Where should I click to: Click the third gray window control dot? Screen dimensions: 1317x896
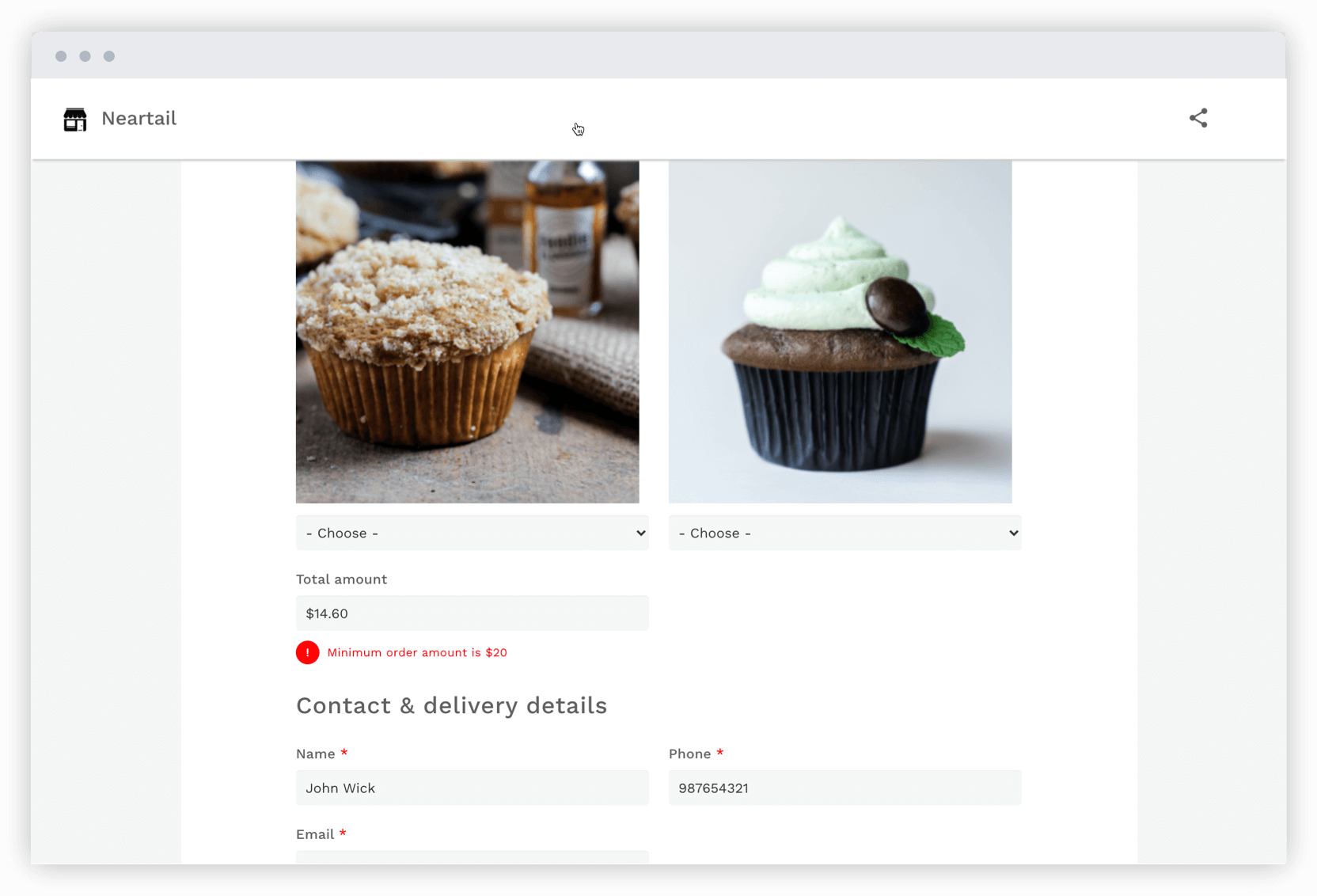pos(108,56)
